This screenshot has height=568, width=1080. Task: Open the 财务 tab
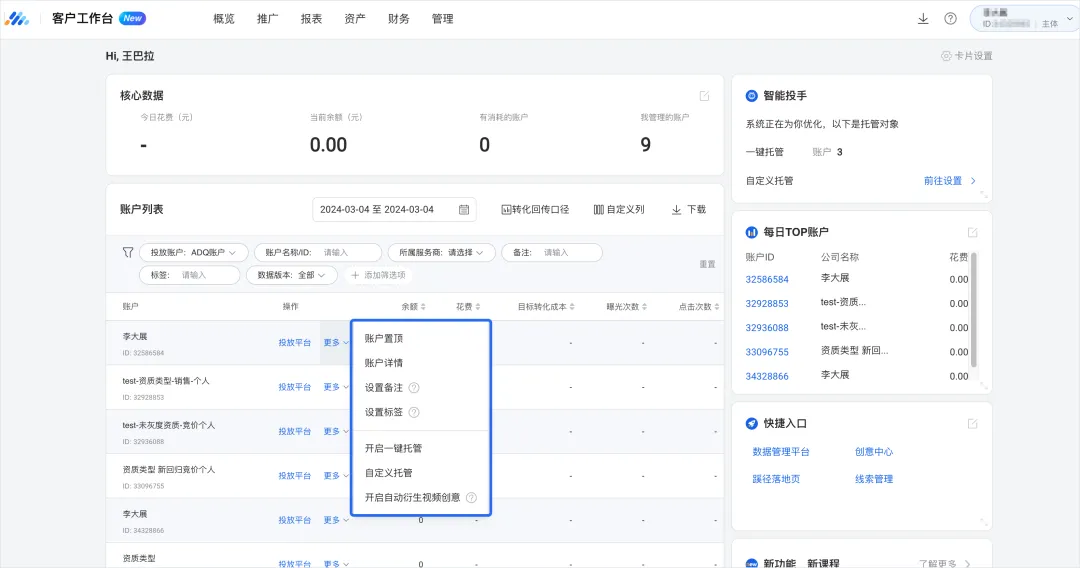398,19
